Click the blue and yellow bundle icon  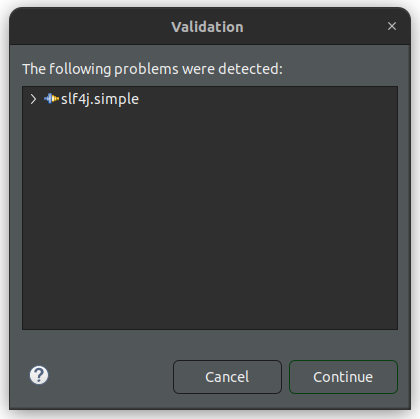(x=51, y=99)
